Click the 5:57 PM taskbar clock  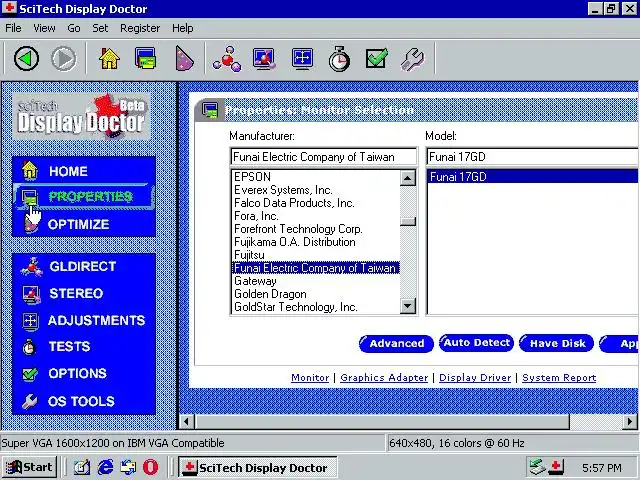point(602,468)
